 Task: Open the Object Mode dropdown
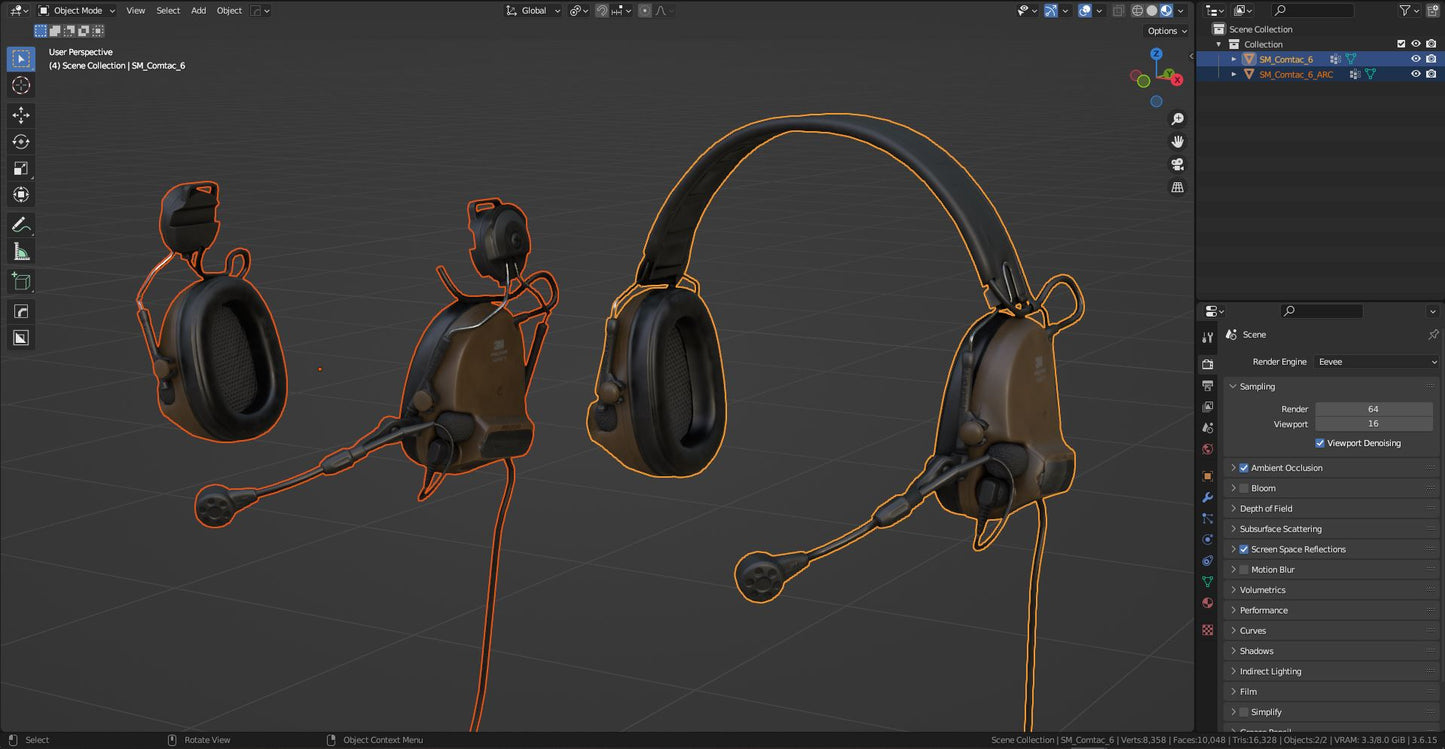(x=77, y=10)
